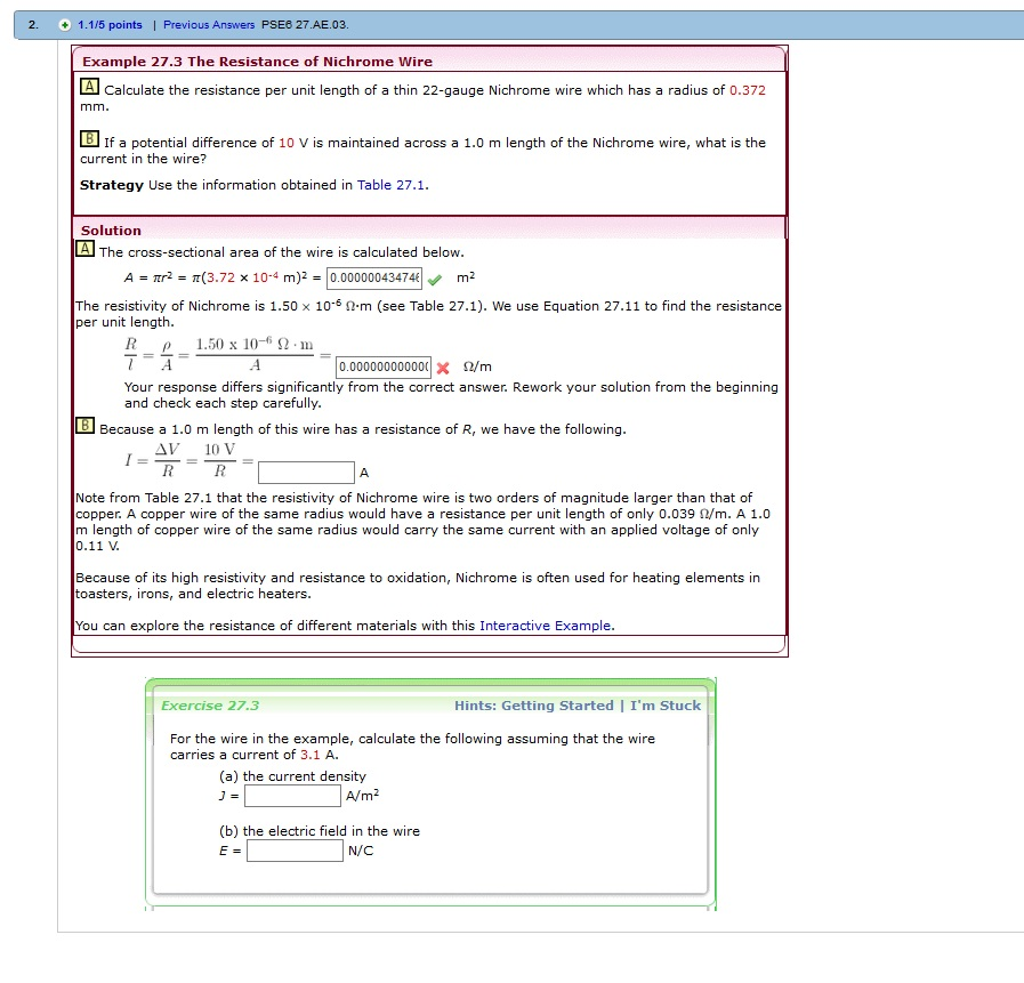Screen dimensions: 1024x983
Task: Click the part A icon in the Solution section
Action: tap(85, 247)
